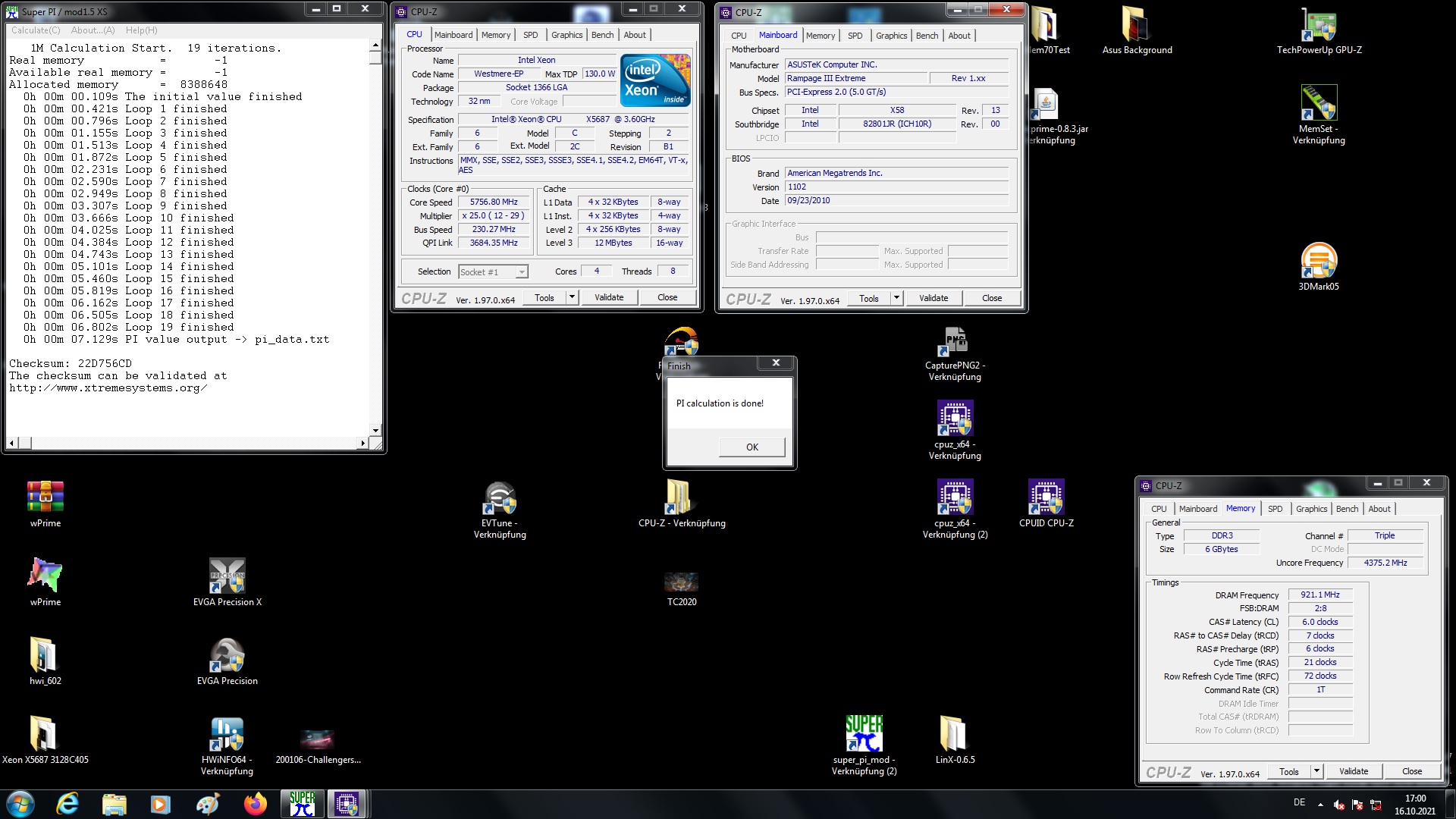Open CapturePNG2 shortcut icon
Viewport: 1456px width, 819px height.
(x=955, y=353)
